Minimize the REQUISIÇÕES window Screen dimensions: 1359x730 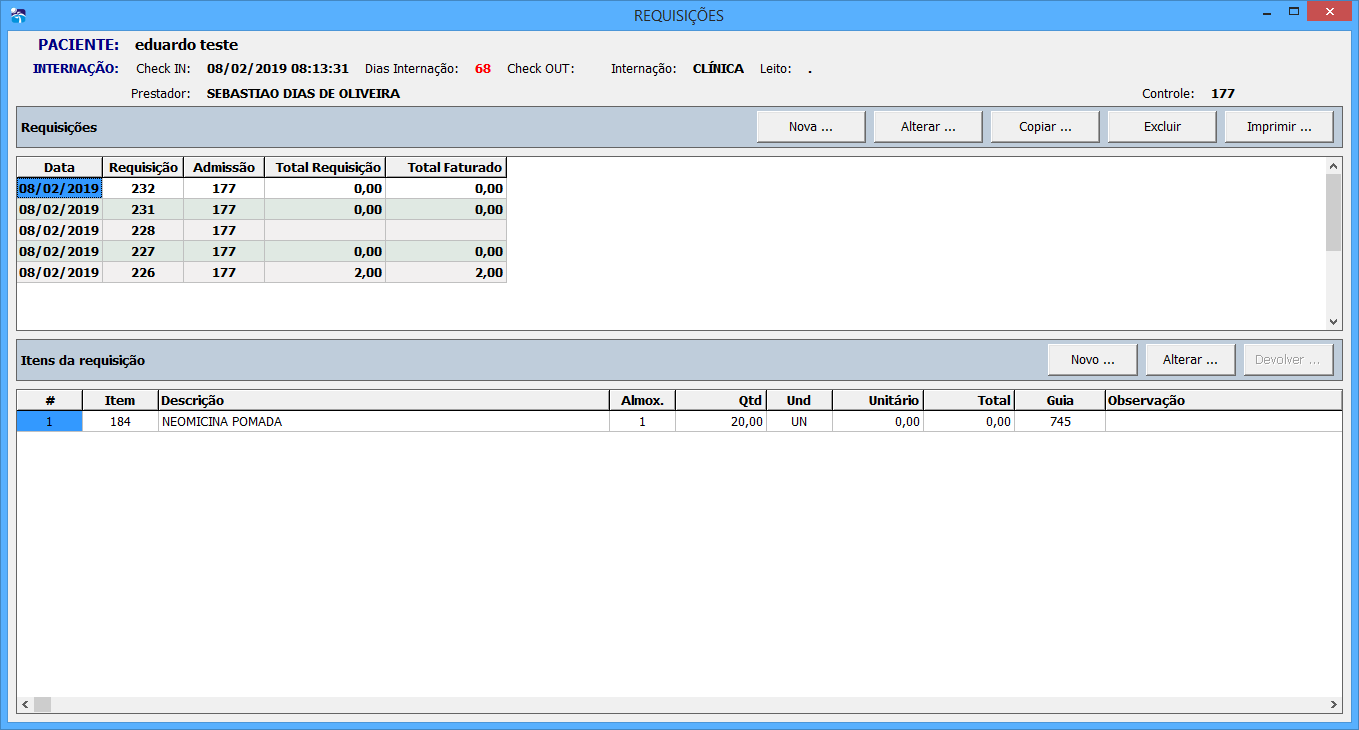point(1267,13)
